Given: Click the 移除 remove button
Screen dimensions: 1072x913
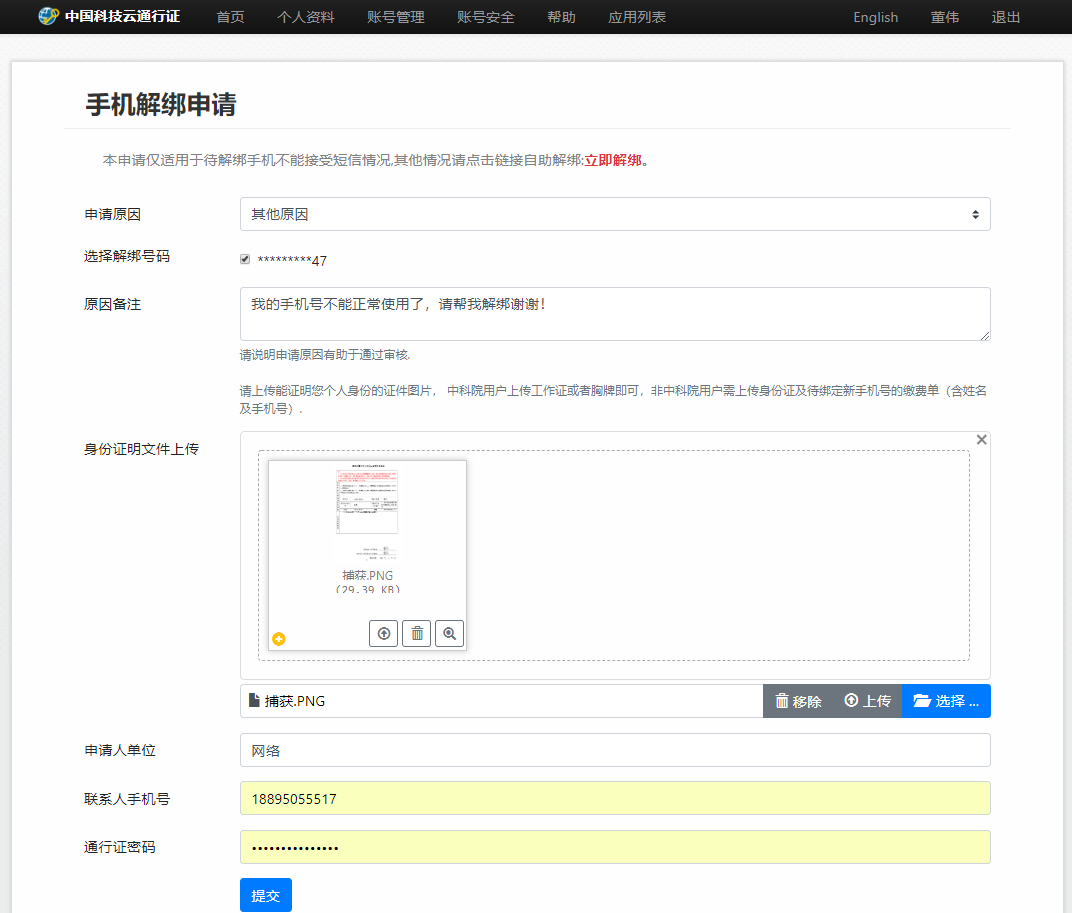Looking at the screenshot, I should (798, 701).
